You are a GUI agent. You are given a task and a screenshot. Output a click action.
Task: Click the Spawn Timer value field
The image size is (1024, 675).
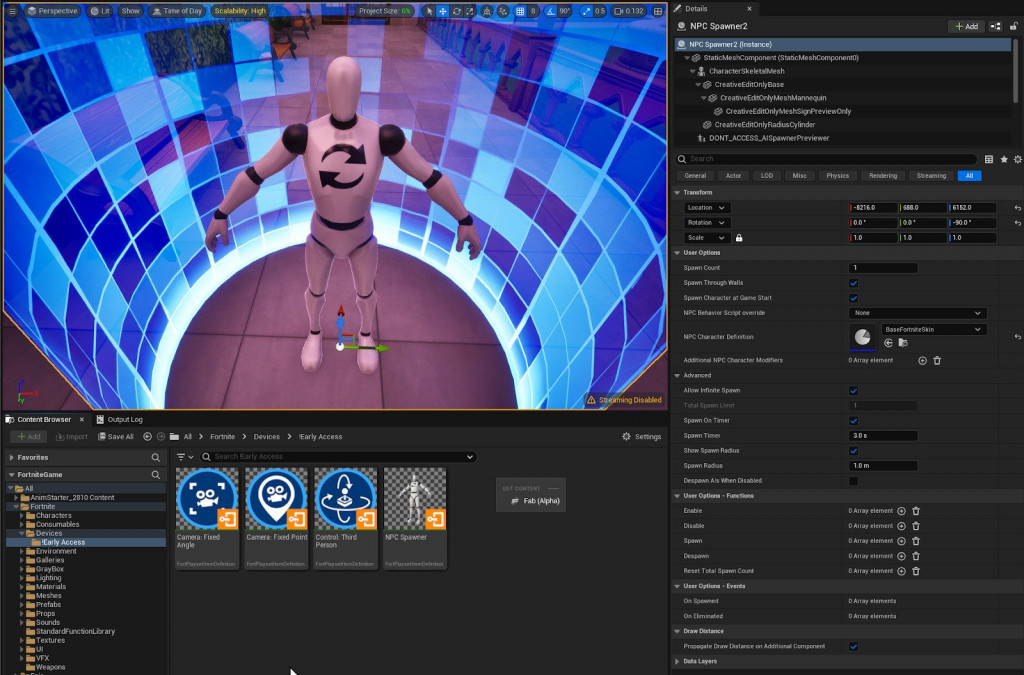(883, 436)
